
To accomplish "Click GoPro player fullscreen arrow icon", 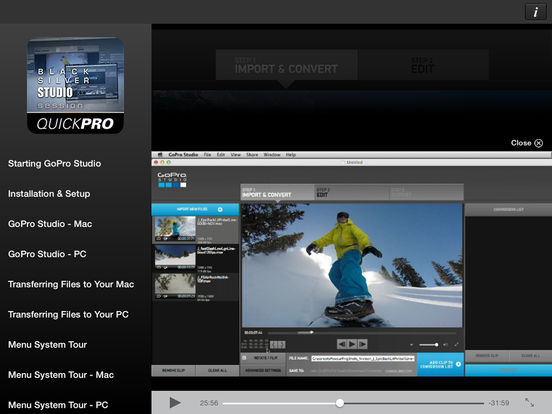I will point(456,345).
